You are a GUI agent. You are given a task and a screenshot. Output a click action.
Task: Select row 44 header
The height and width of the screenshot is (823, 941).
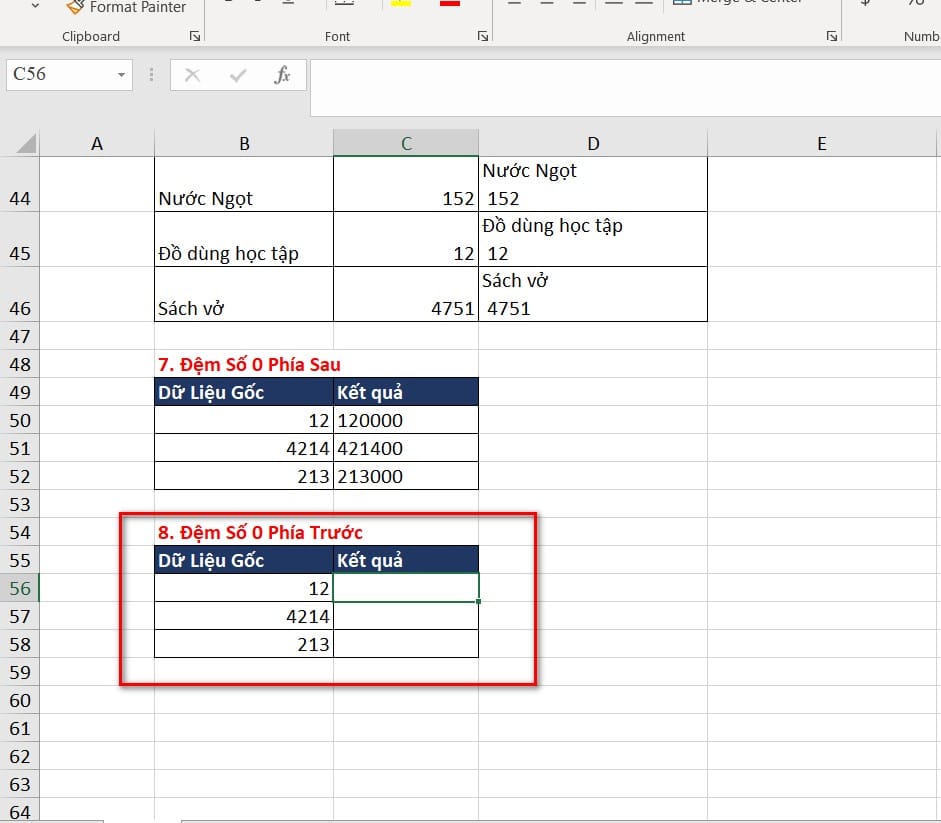click(20, 184)
